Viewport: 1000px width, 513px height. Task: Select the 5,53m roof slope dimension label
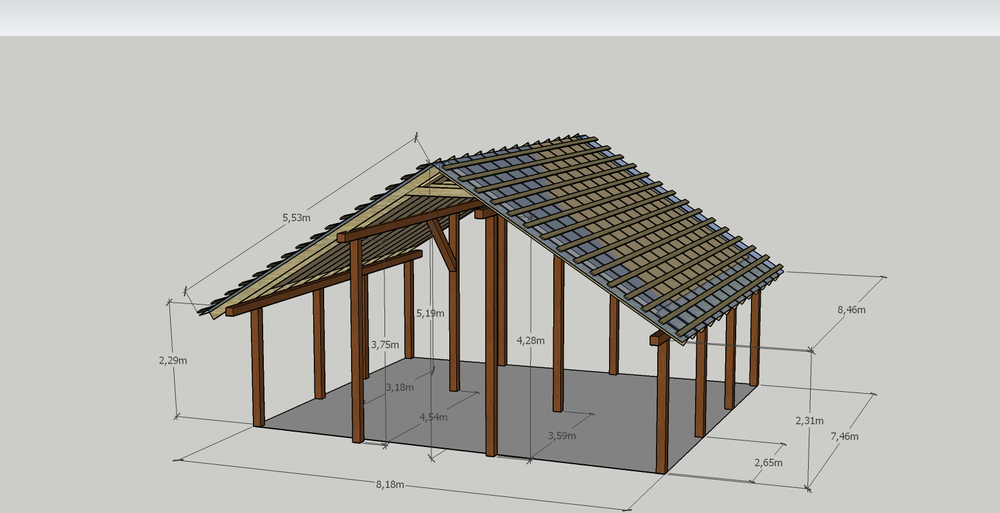[x=296, y=217]
